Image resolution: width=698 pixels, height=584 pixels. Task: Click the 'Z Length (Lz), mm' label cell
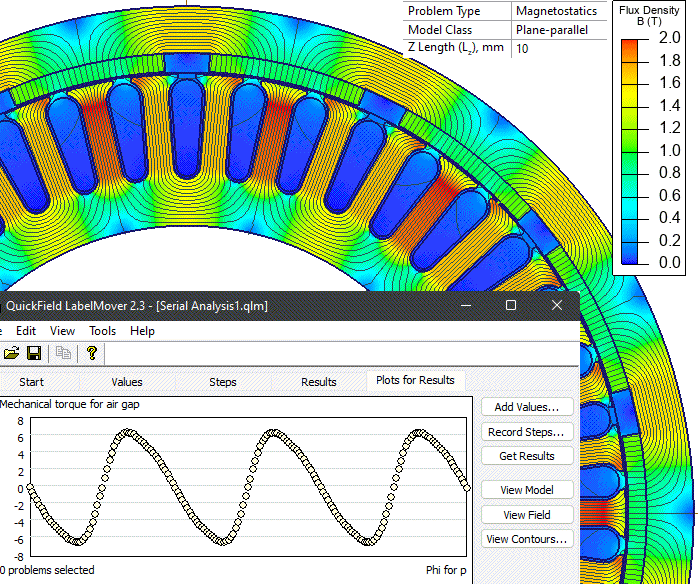click(456, 48)
